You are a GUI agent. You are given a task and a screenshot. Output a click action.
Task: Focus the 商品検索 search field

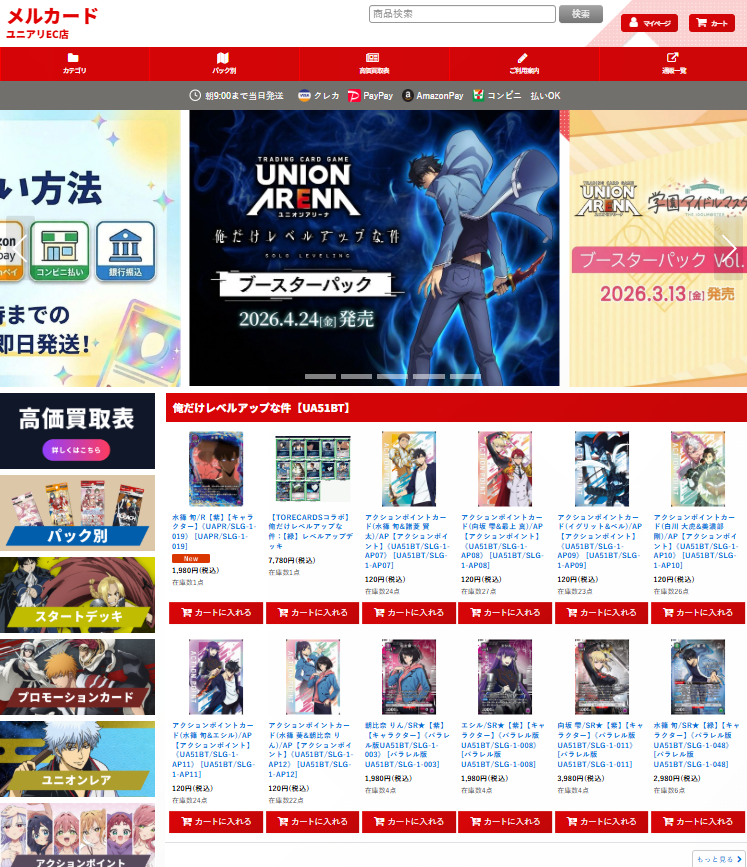[462, 14]
